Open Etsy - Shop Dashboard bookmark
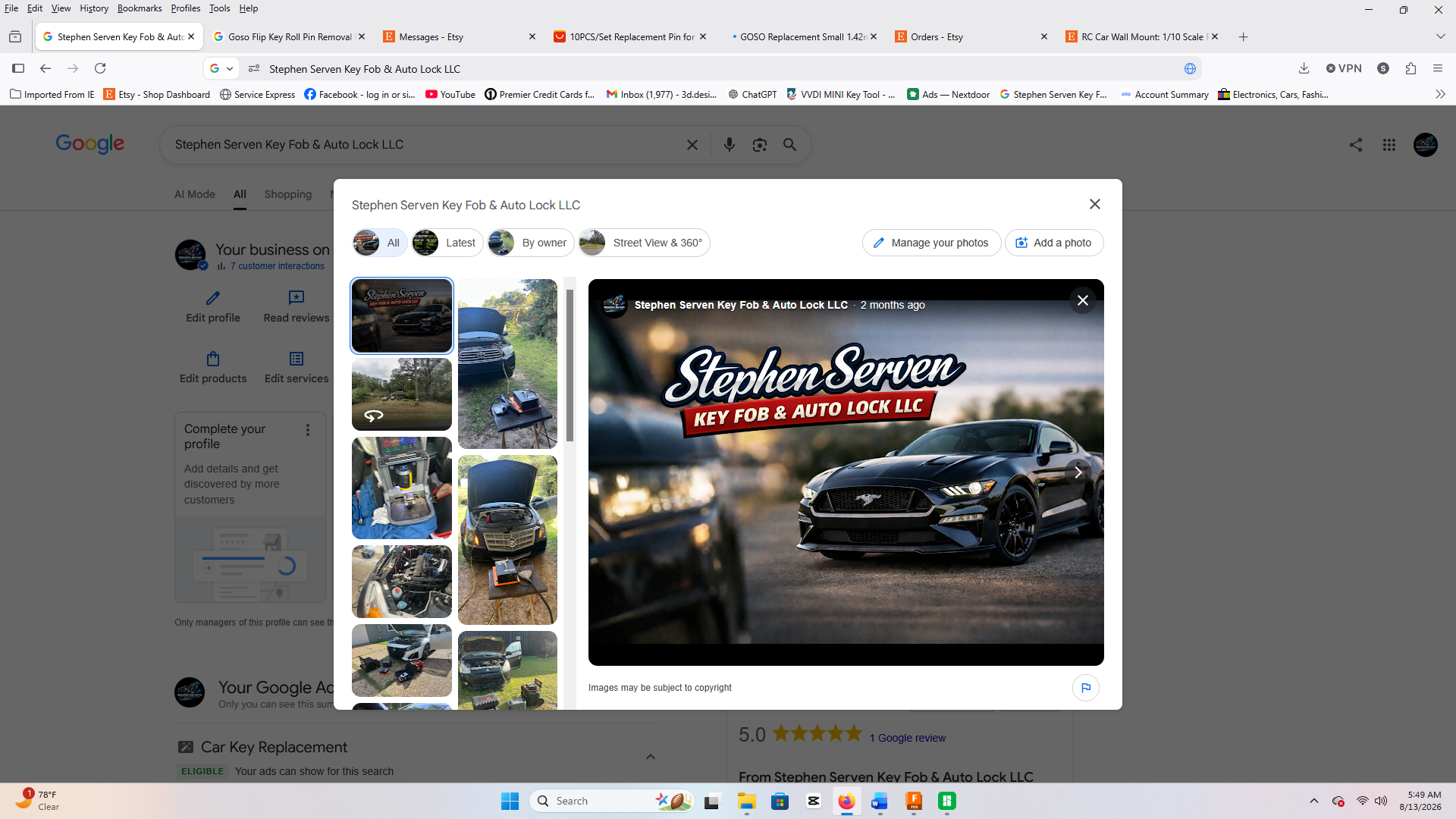1456x819 pixels. coord(157,94)
